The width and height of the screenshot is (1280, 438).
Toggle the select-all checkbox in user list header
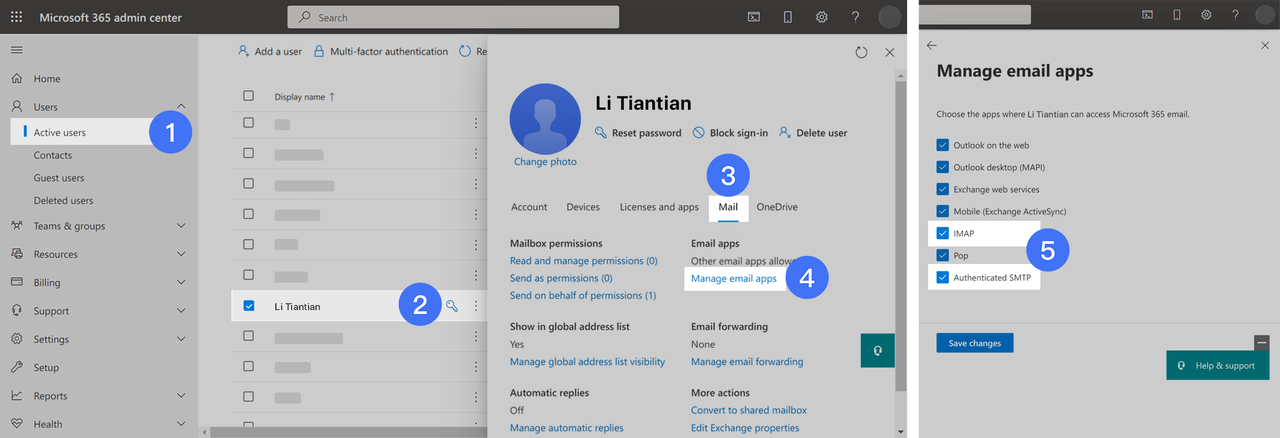(249, 96)
